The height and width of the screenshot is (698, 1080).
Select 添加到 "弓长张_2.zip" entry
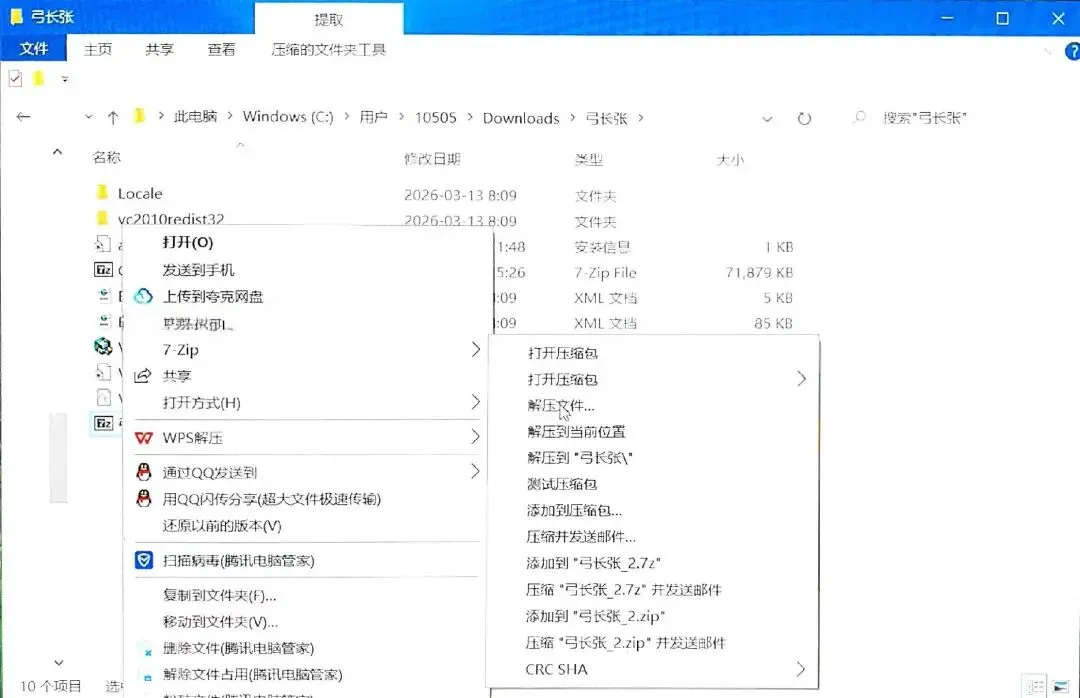595,616
